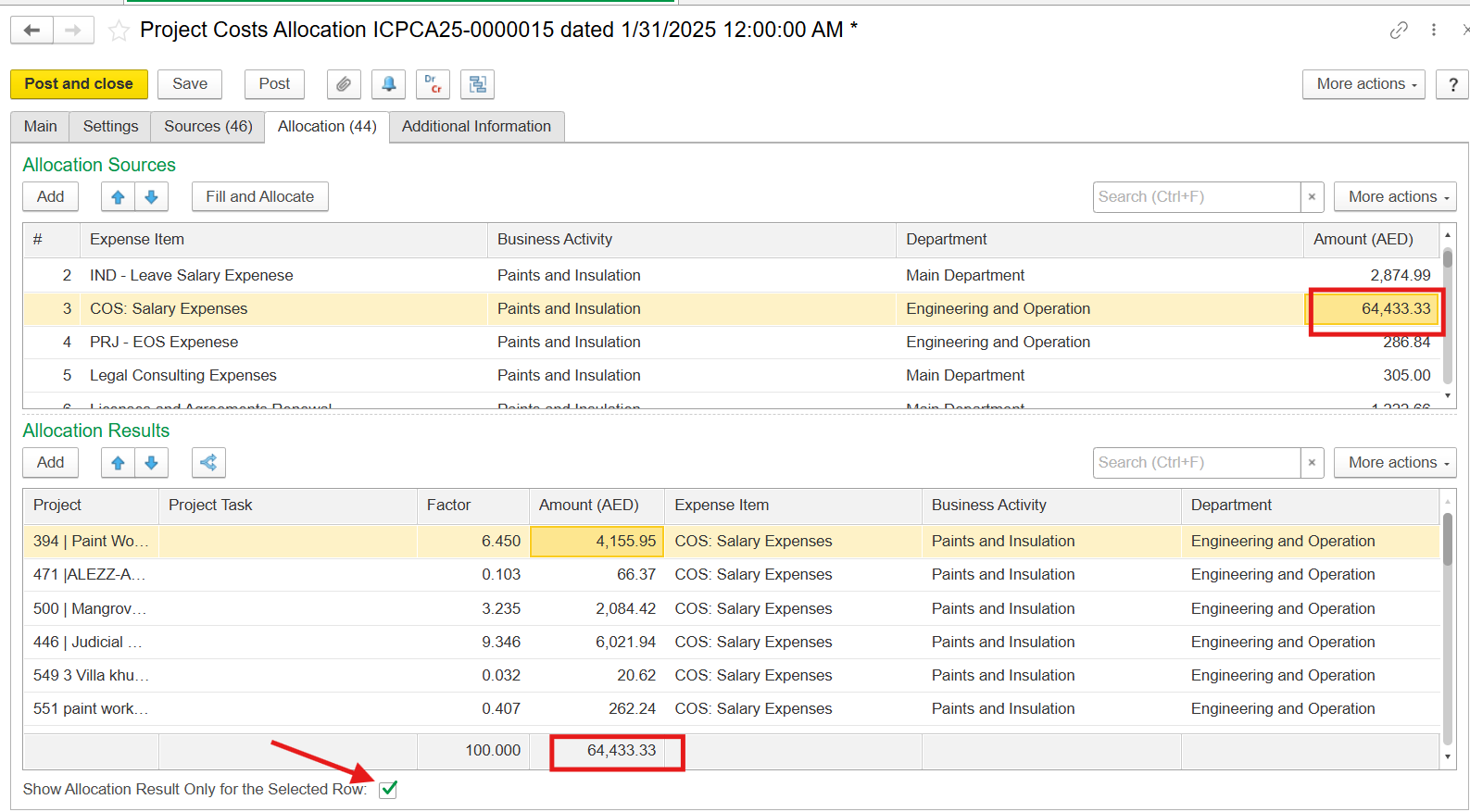The image size is (1470, 812).
Task: Mark document as favorite with star icon
Action: pyautogui.click(x=119, y=31)
